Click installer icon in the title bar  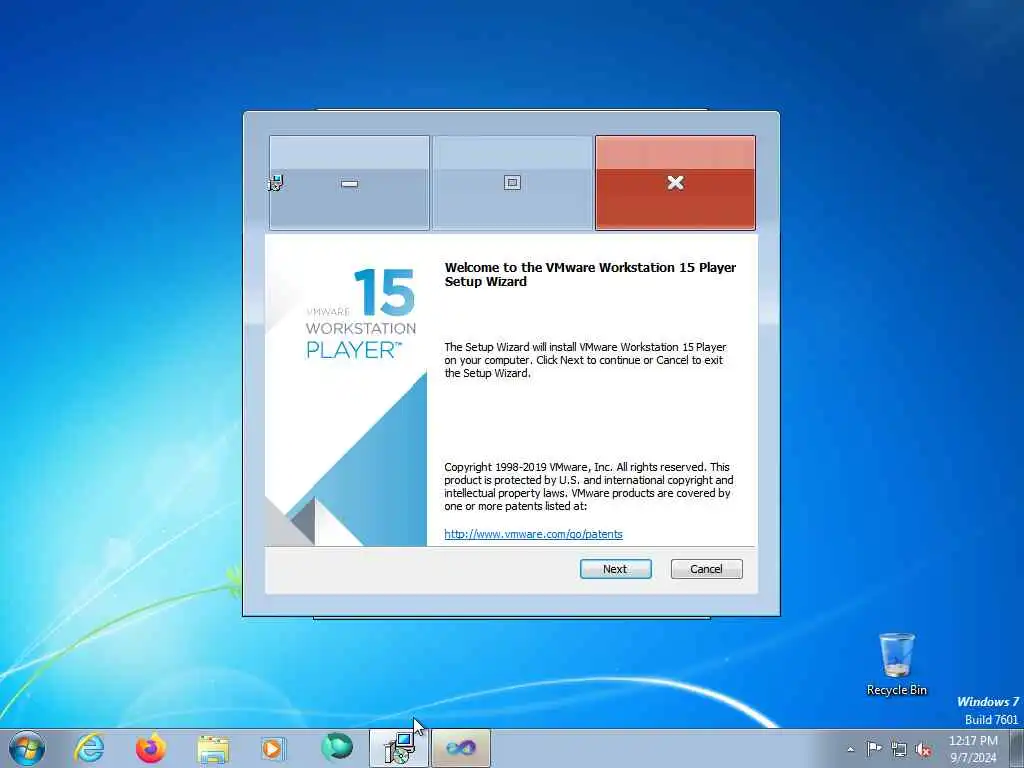(276, 184)
